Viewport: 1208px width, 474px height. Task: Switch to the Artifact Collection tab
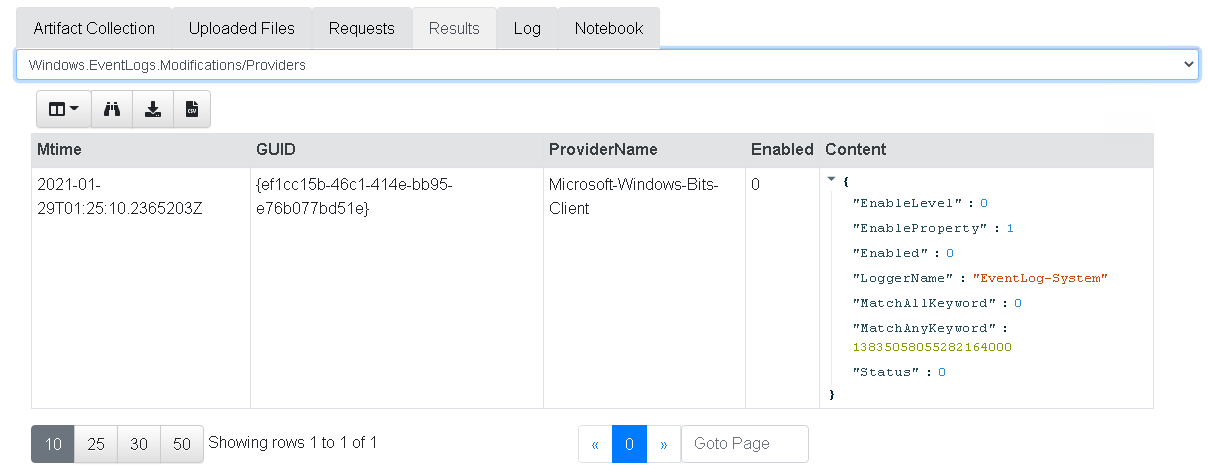pos(94,28)
